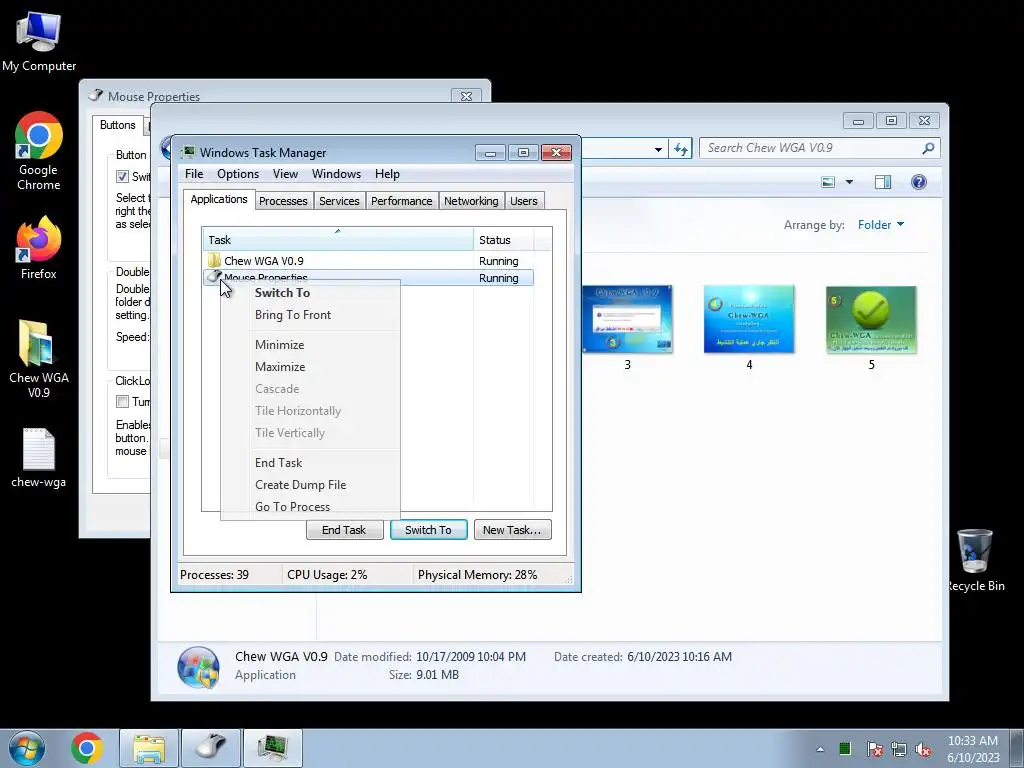Image resolution: width=1024 pixels, height=768 pixels.
Task: Select Task Manager taskbar button
Action: coord(273,748)
